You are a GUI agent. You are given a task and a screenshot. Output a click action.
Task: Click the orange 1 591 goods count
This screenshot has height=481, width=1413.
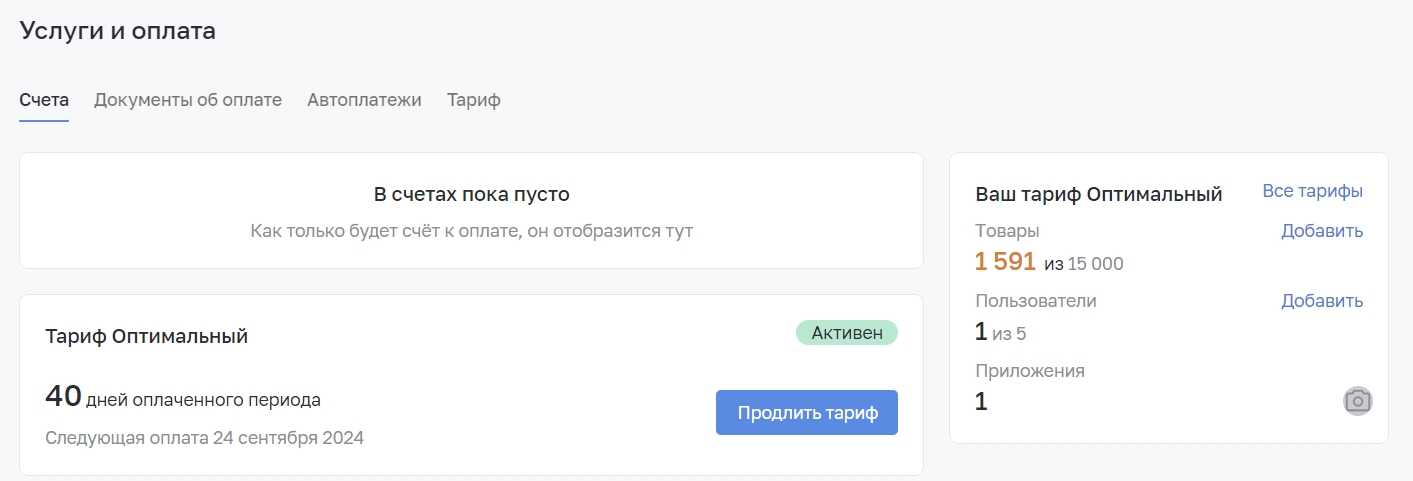[x=1006, y=262]
